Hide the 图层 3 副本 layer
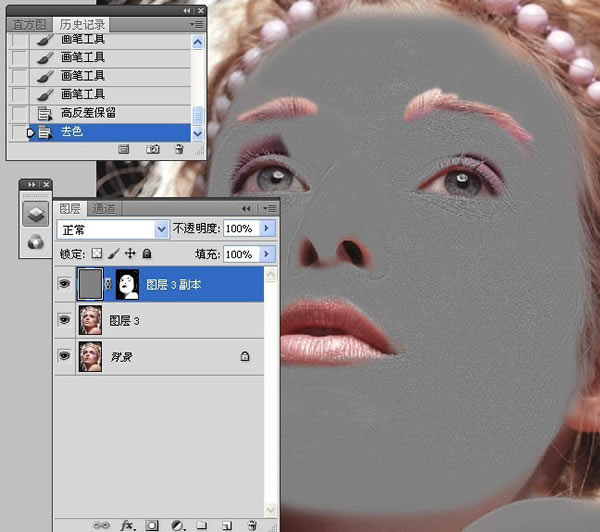The width and height of the screenshot is (600, 532). point(64,284)
